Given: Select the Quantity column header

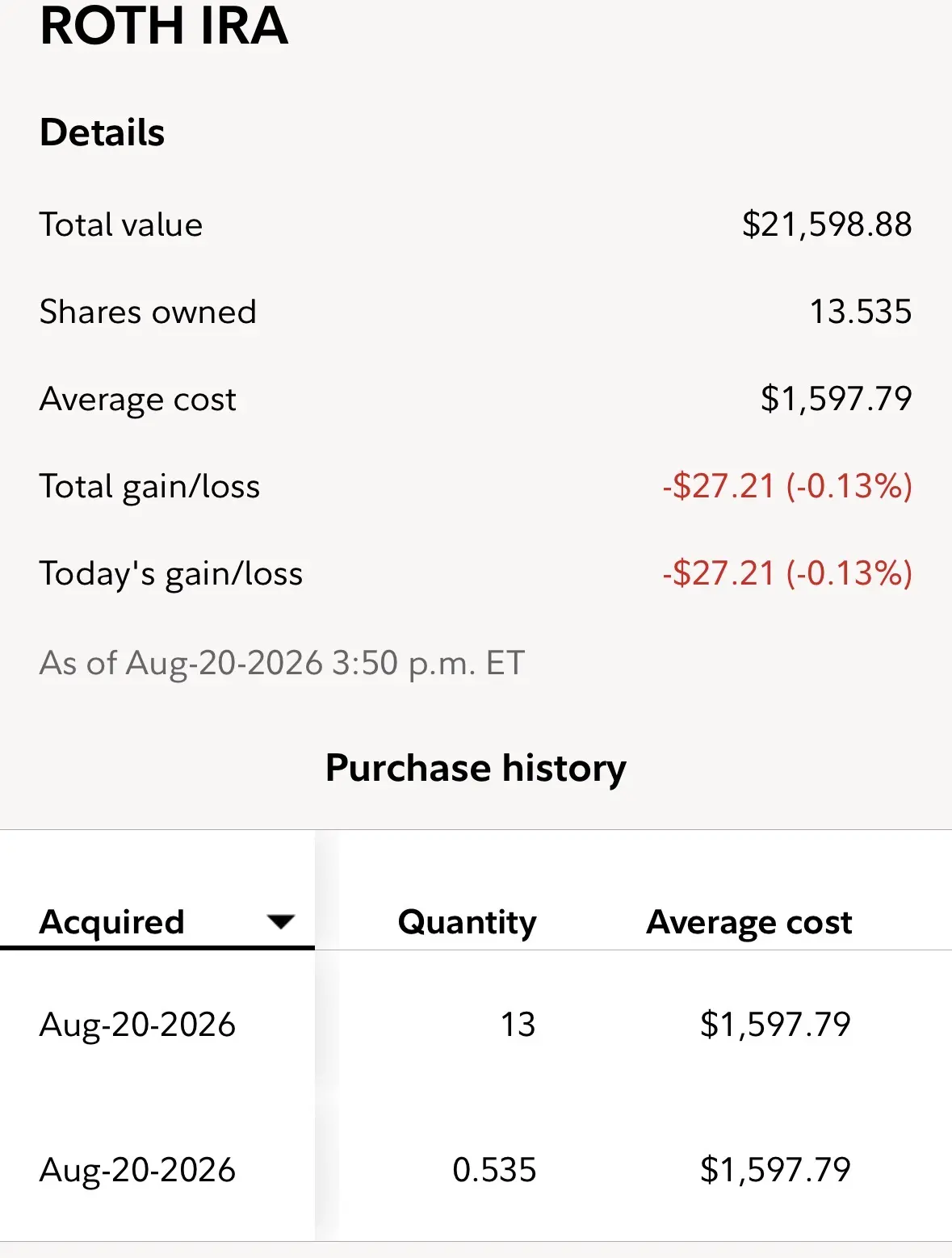Looking at the screenshot, I should coord(467,921).
